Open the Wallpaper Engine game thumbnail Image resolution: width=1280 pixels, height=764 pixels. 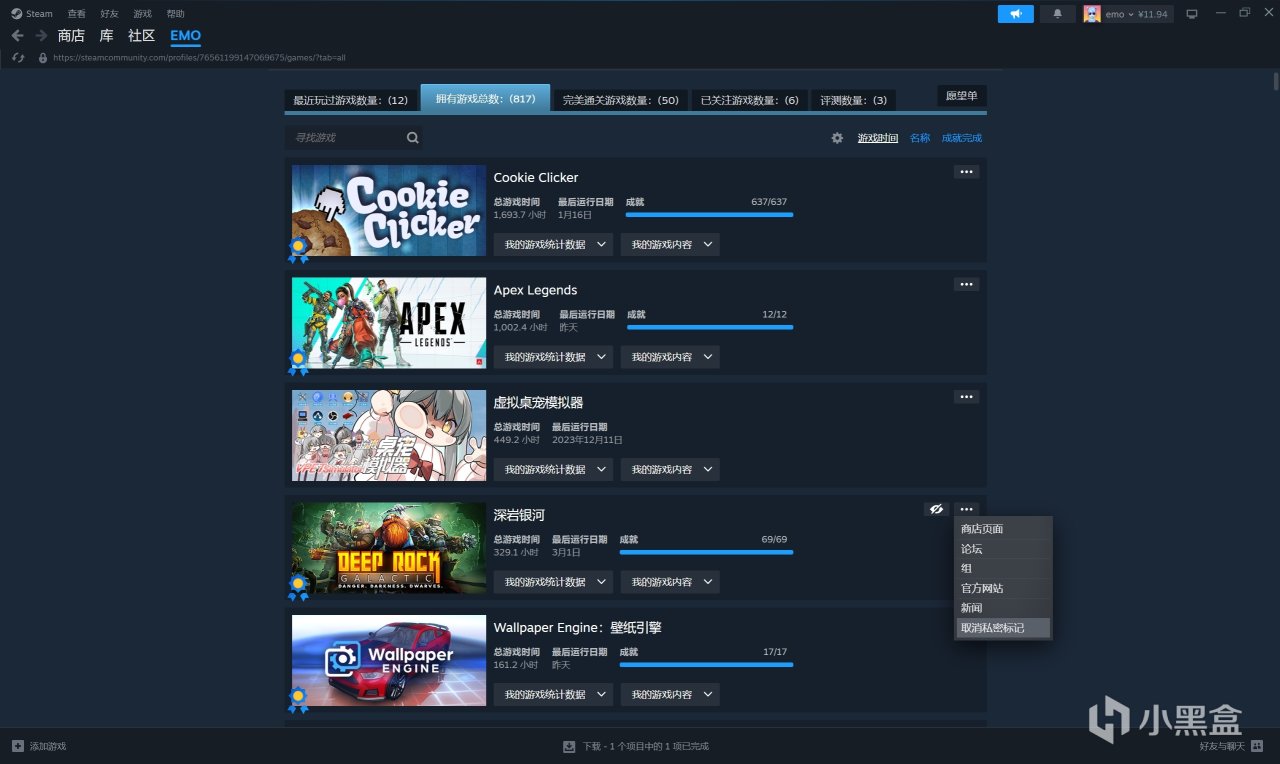389,660
